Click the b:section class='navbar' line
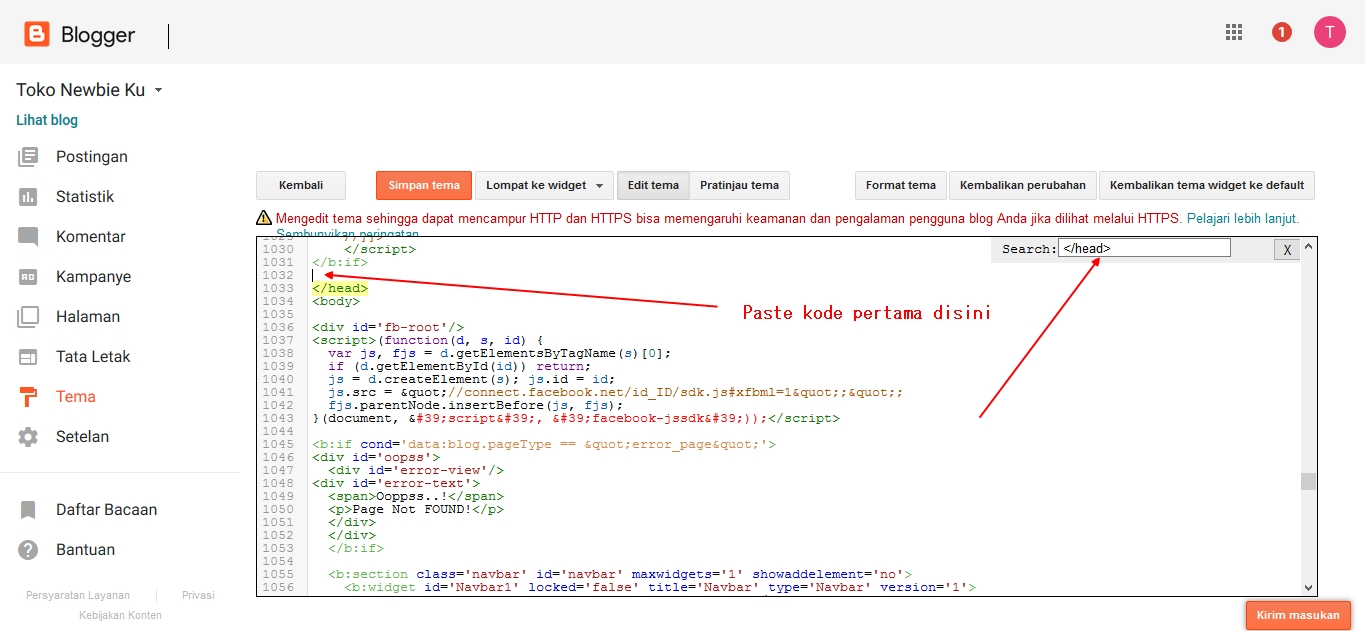The width and height of the screenshot is (1365, 631). coord(620,574)
